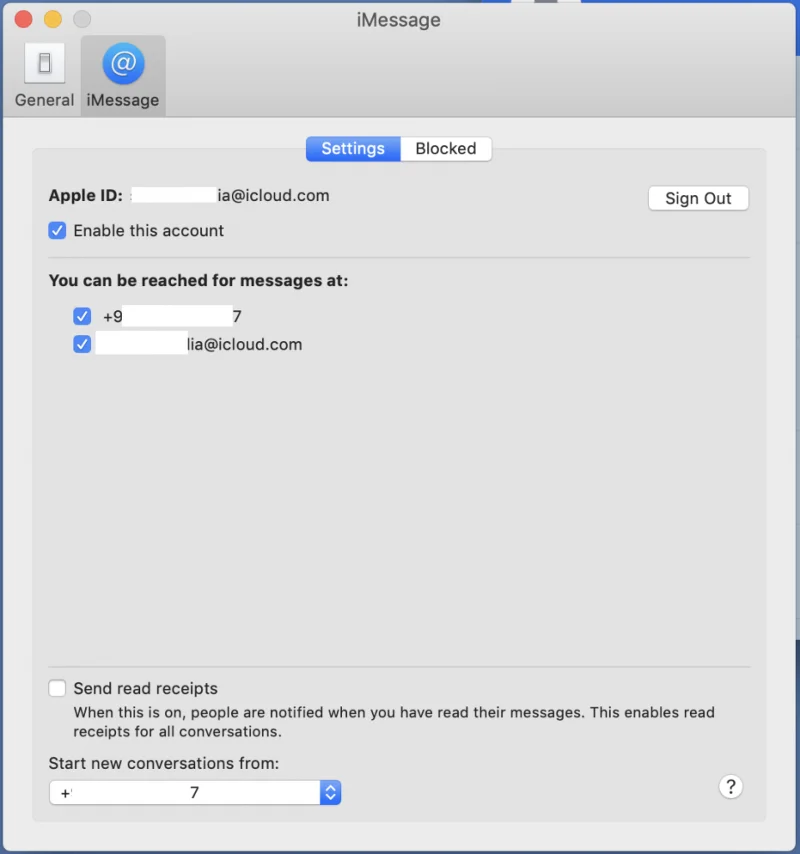This screenshot has width=800, height=854.
Task: Disable the Enable this account checkbox
Action: click(57, 230)
